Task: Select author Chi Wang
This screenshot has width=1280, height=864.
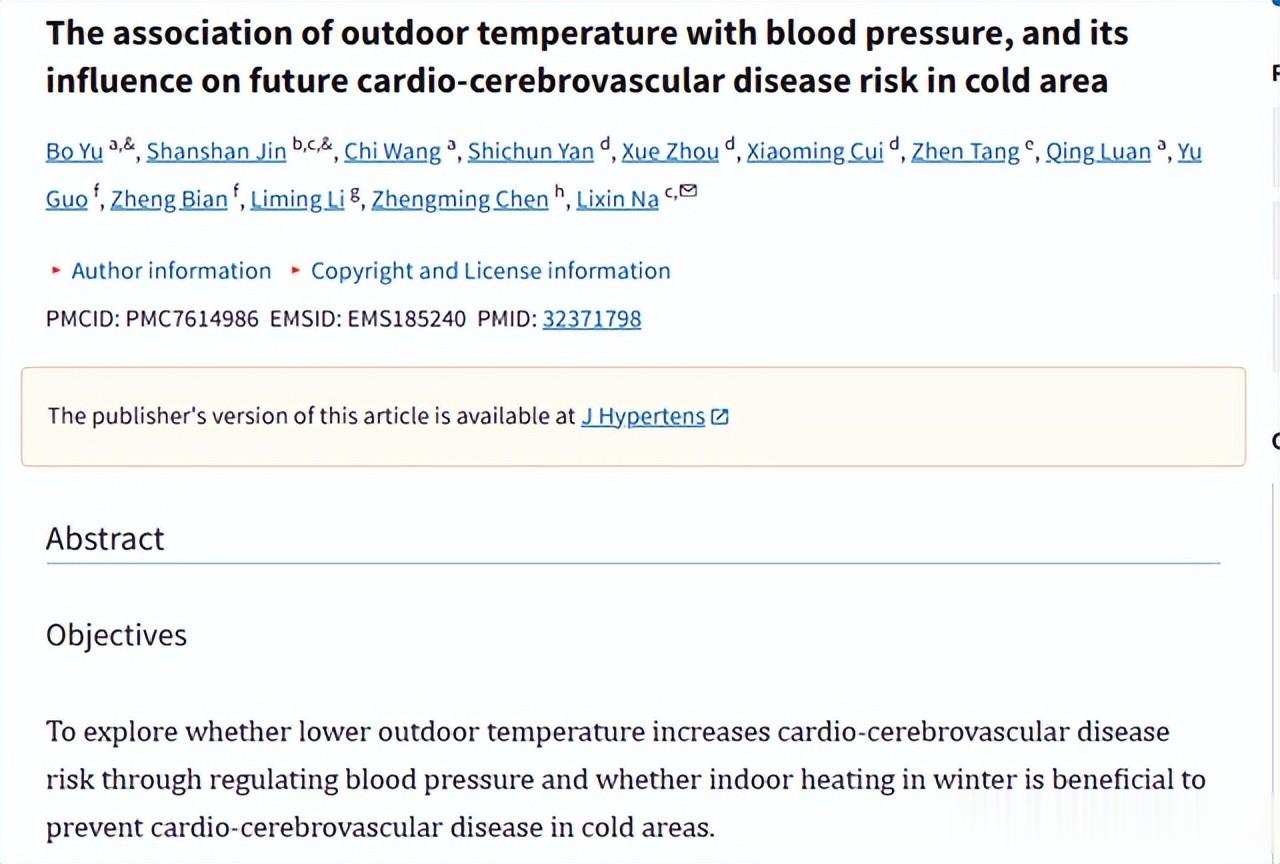Action: pos(392,152)
